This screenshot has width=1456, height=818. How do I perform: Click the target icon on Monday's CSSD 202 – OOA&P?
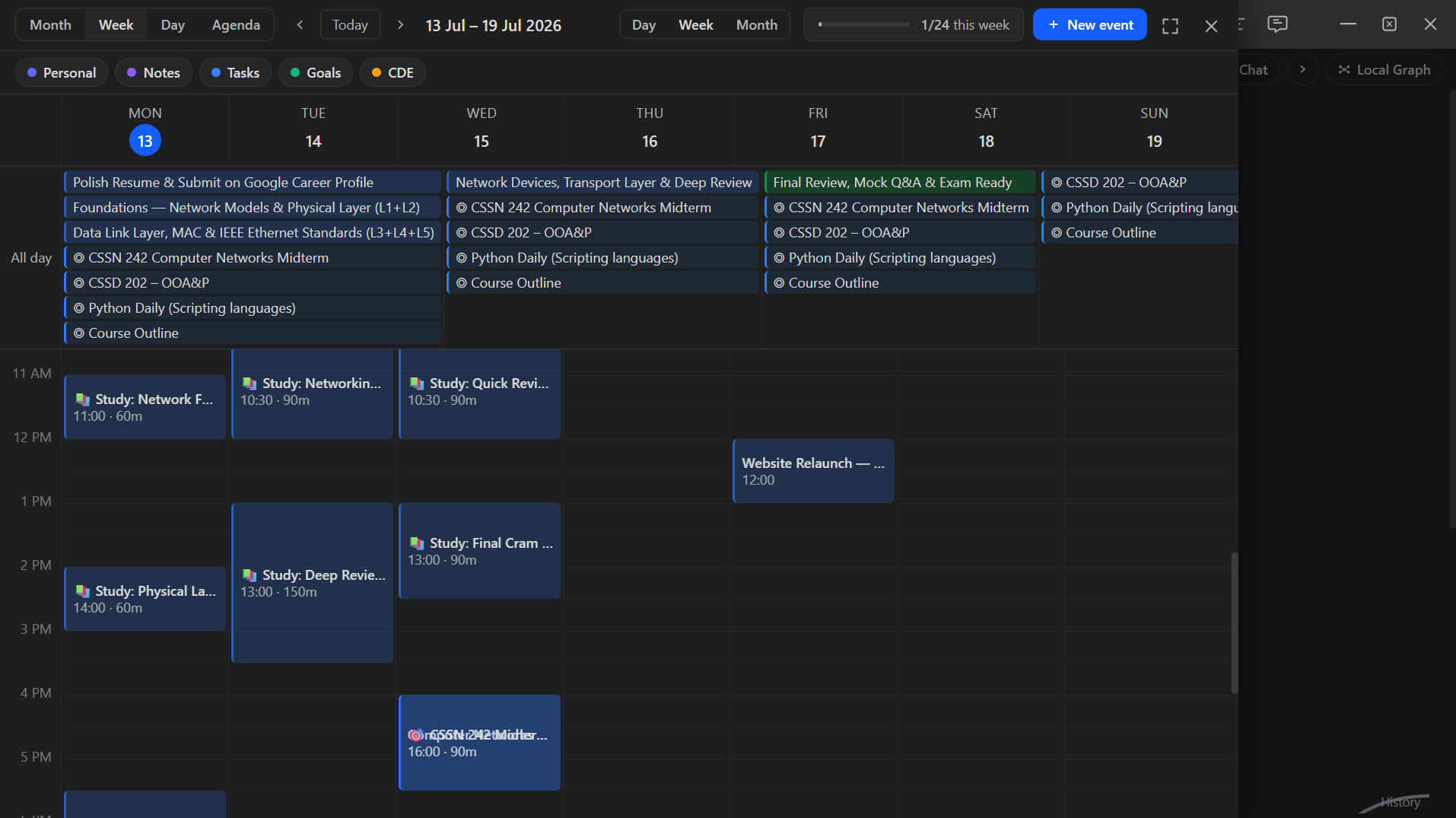point(79,283)
